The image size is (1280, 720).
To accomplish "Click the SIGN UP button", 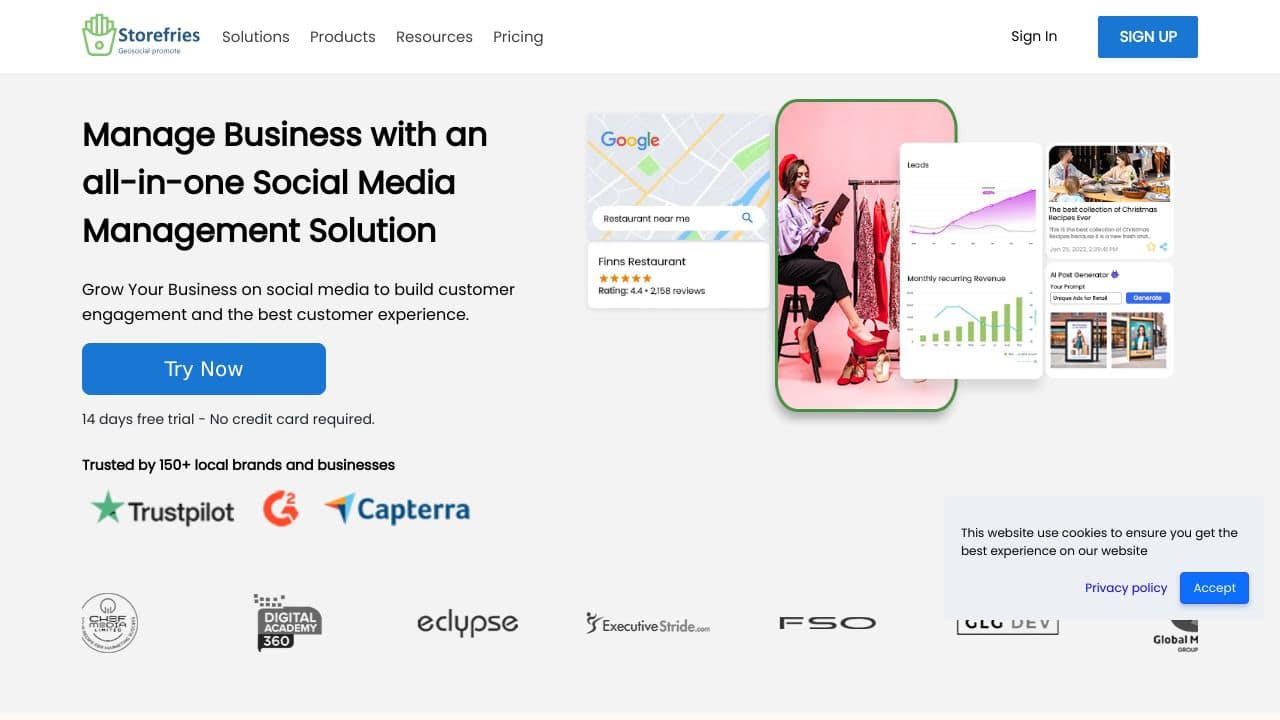I will click(1148, 37).
